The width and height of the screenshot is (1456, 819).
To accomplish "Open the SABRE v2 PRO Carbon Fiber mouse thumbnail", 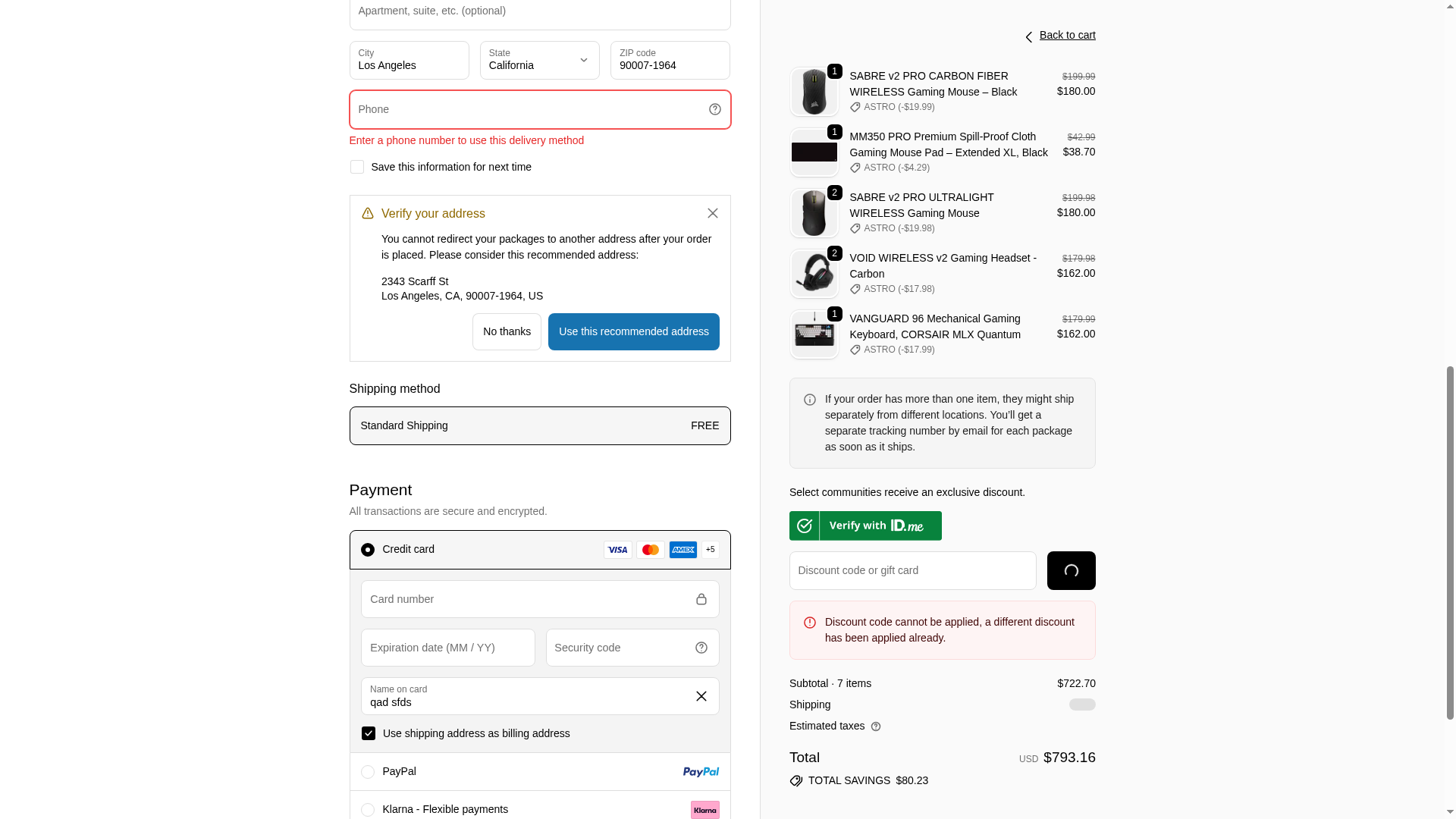I will 814,92.
